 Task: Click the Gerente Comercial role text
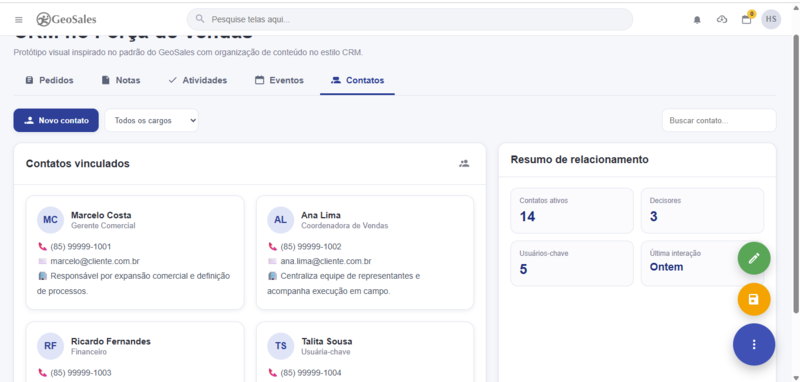(103, 225)
